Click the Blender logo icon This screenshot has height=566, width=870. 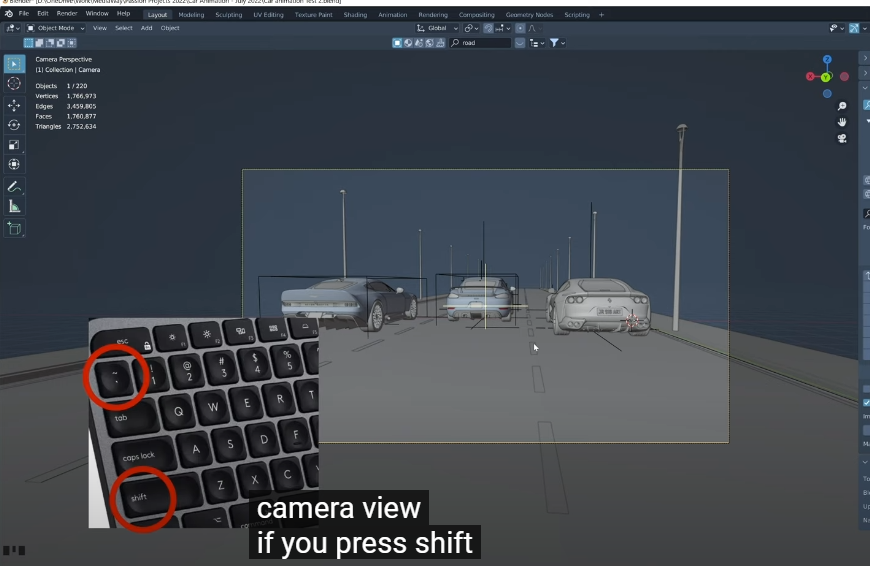tap(9, 14)
